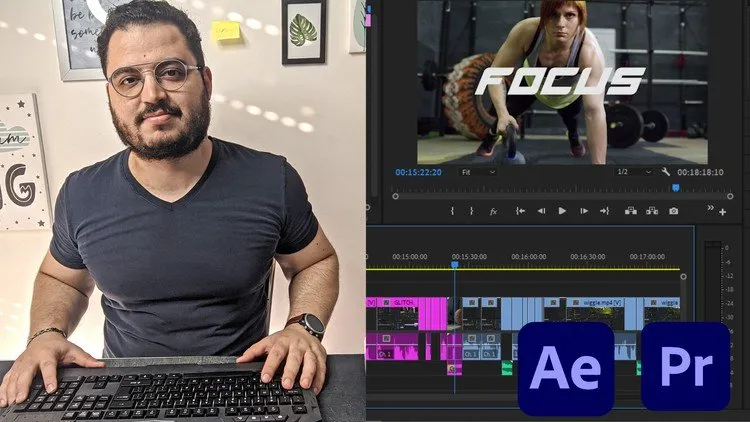
Task: Click the timeline playhead on the ruler
Action: (455, 264)
